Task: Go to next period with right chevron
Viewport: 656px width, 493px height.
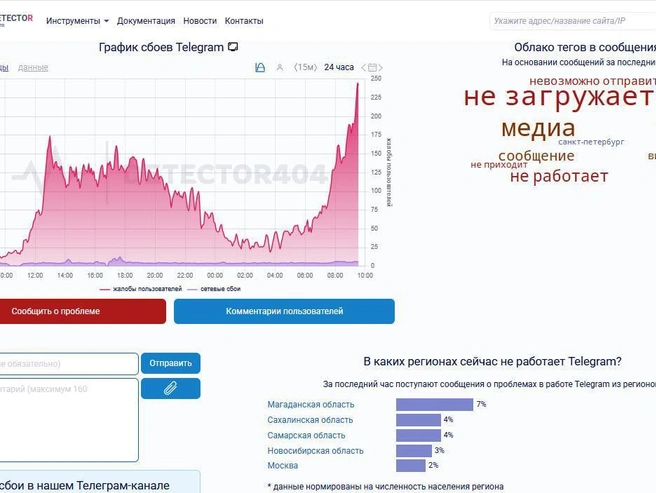Action: 380,67
